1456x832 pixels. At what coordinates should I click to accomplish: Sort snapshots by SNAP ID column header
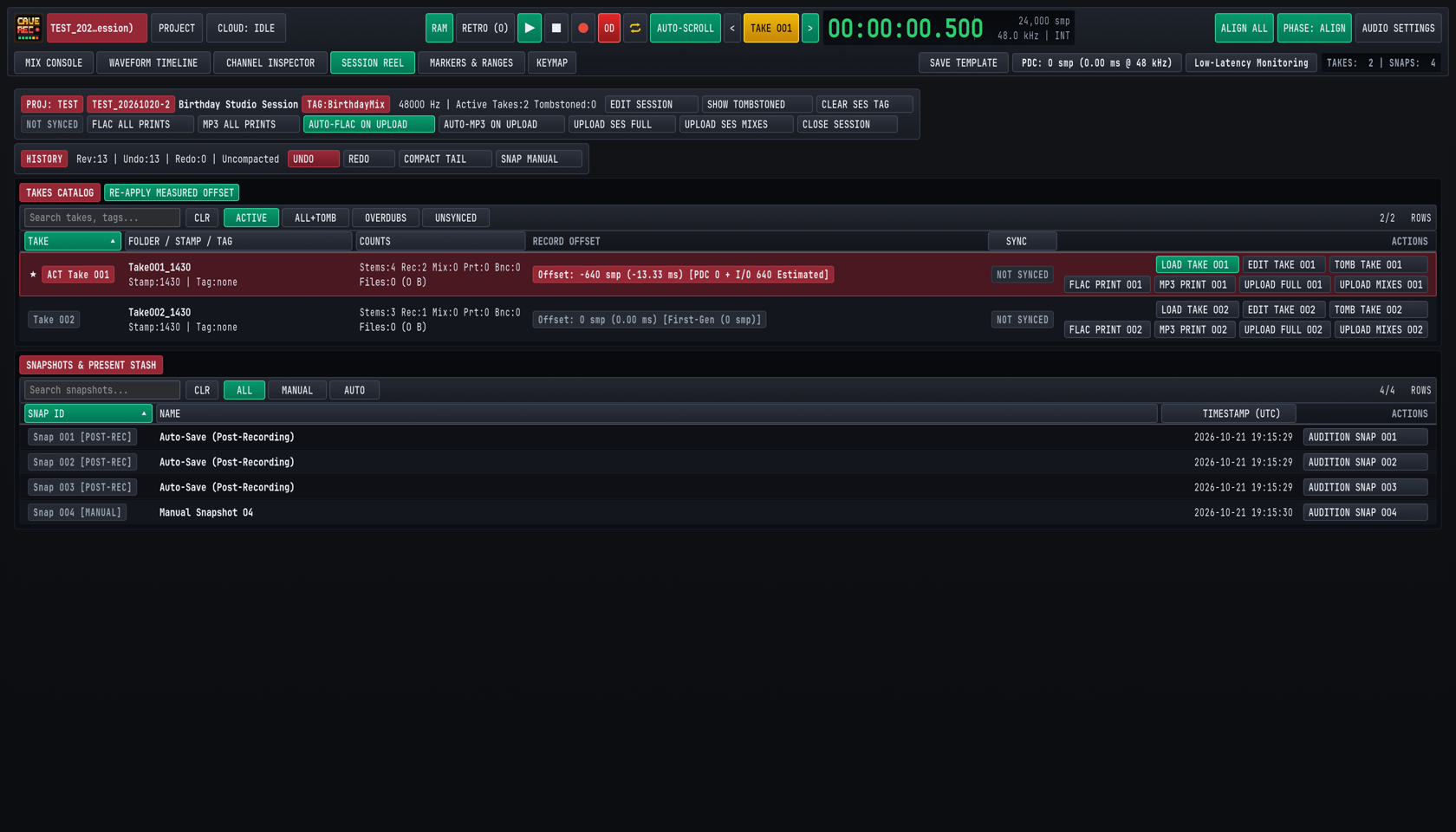tap(88, 413)
